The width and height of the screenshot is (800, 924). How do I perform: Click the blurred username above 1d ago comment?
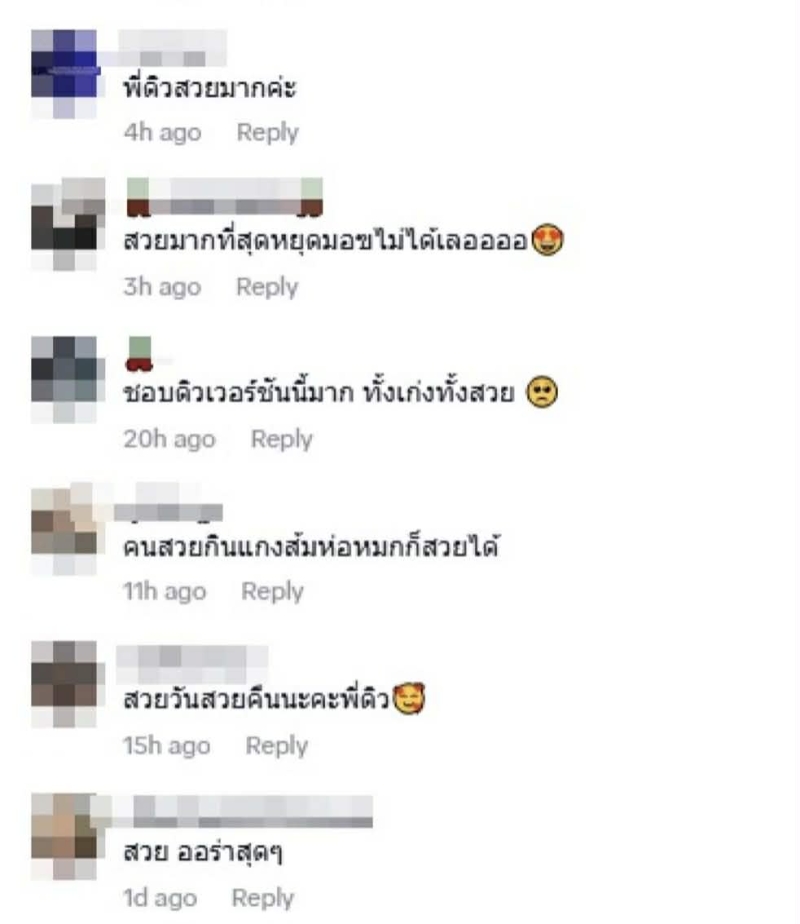243,811
